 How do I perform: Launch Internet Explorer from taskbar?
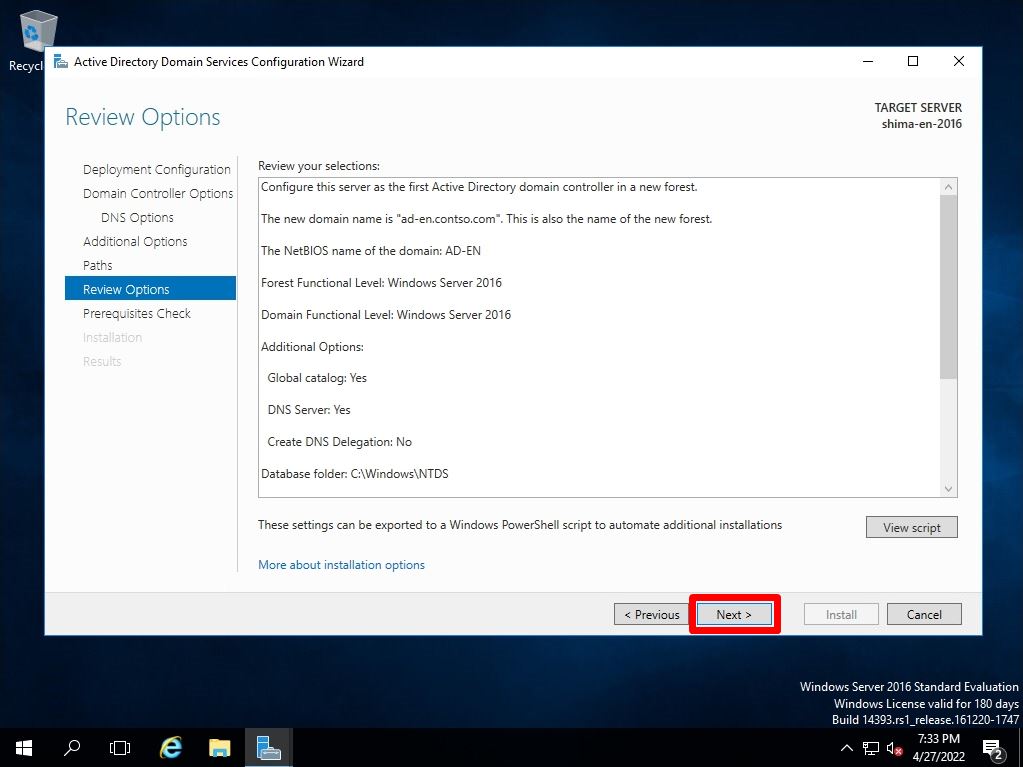pyautogui.click(x=171, y=747)
